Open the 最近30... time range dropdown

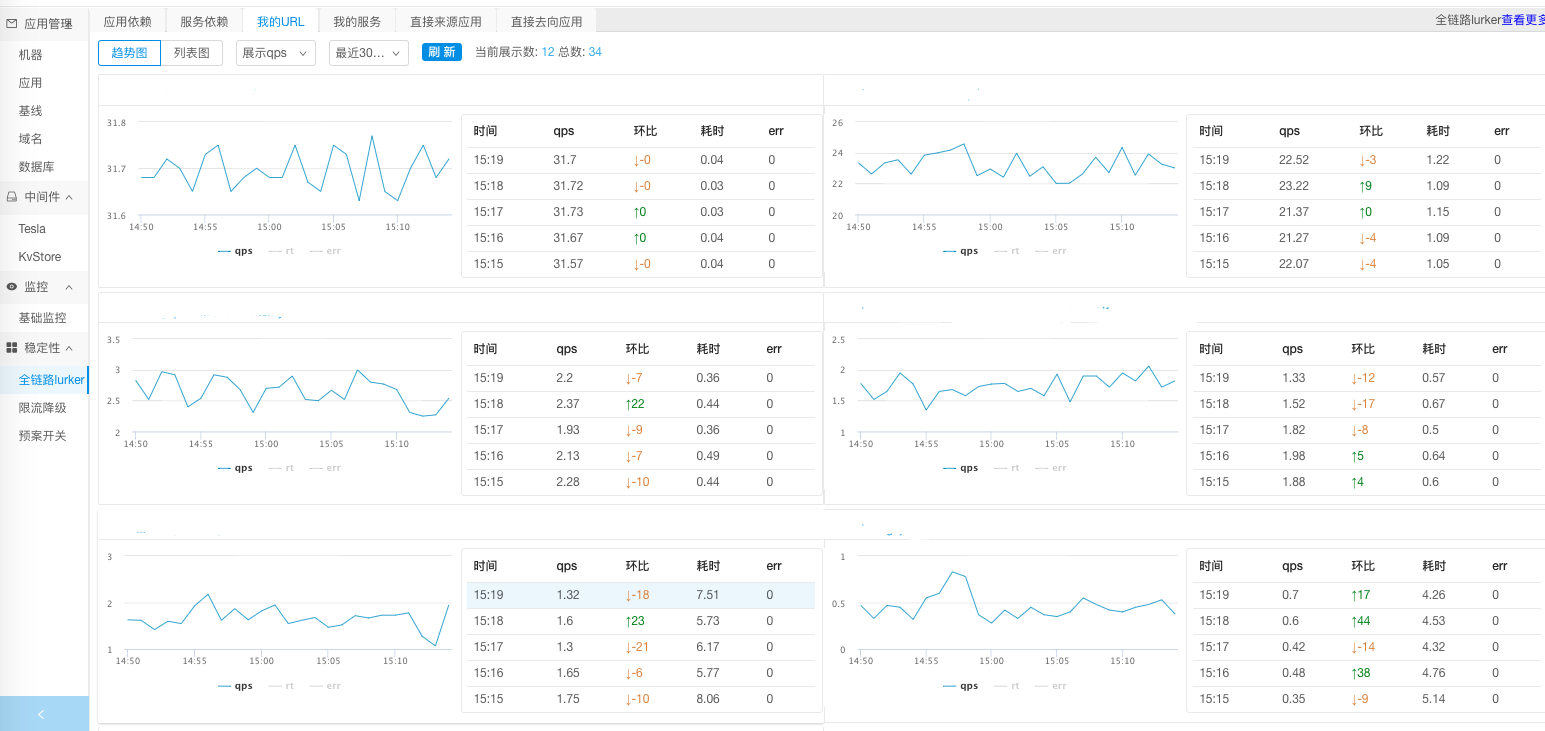point(368,53)
